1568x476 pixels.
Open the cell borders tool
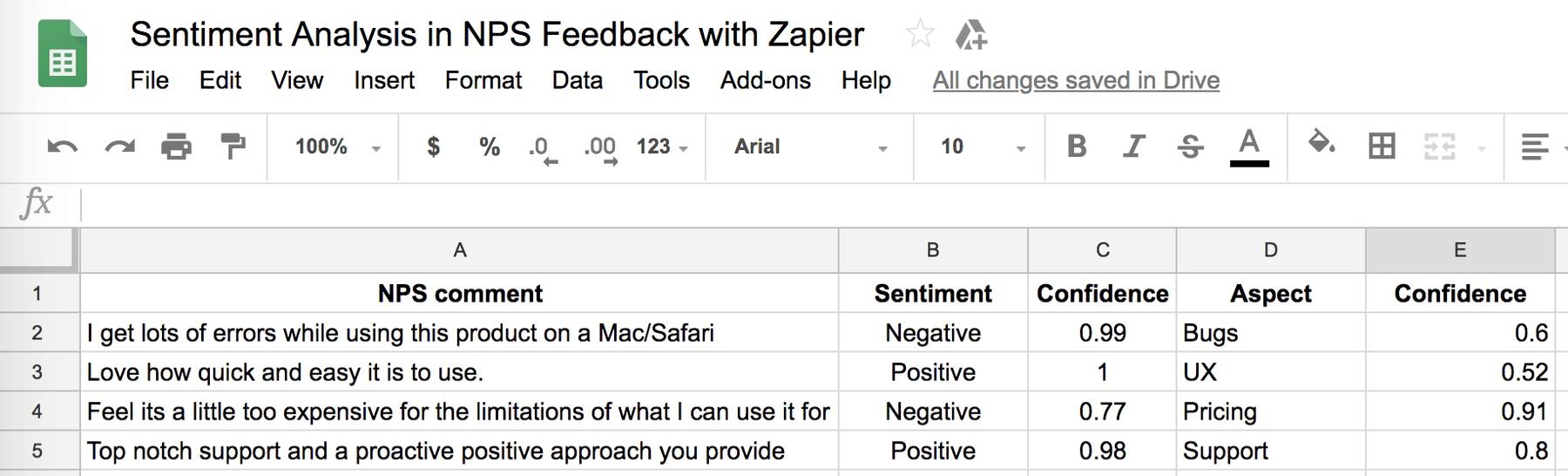click(1382, 146)
